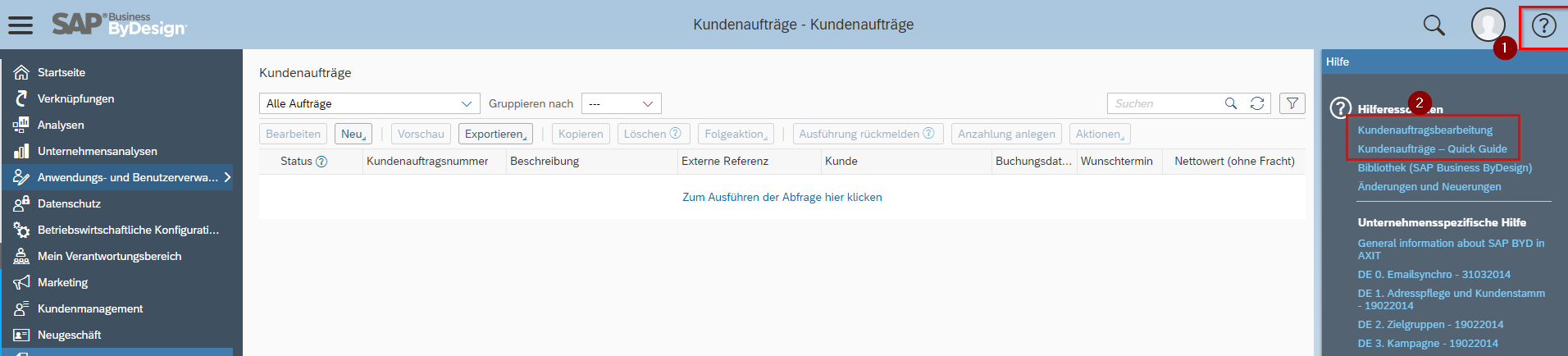Screen dimensions: 1568x356
Task: Click the Analysen sidebar icon
Action: click(x=21, y=125)
